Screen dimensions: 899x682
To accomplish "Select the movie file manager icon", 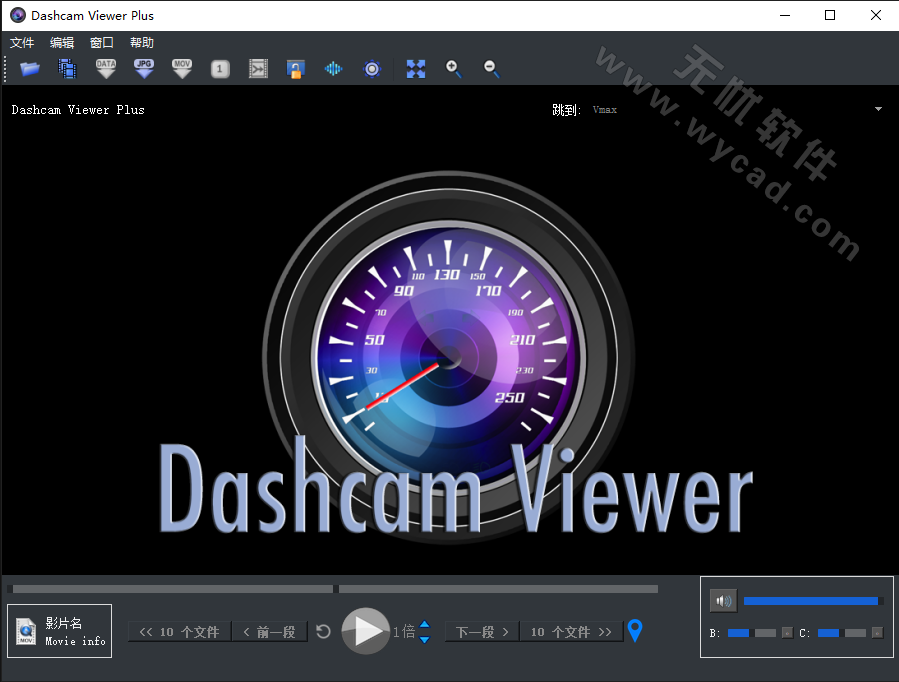I will pos(67,69).
